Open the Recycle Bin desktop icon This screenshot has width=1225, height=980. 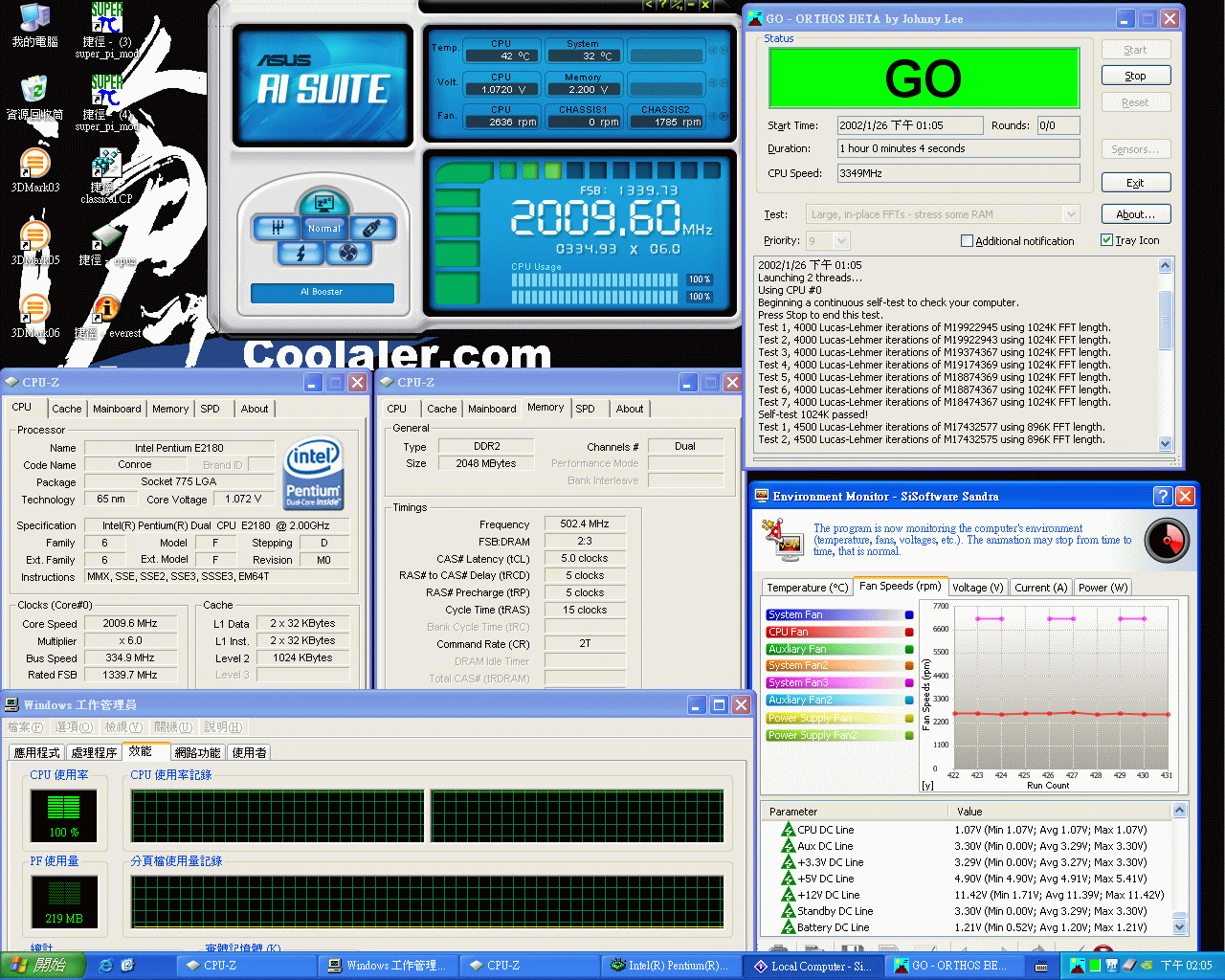[34, 97]
